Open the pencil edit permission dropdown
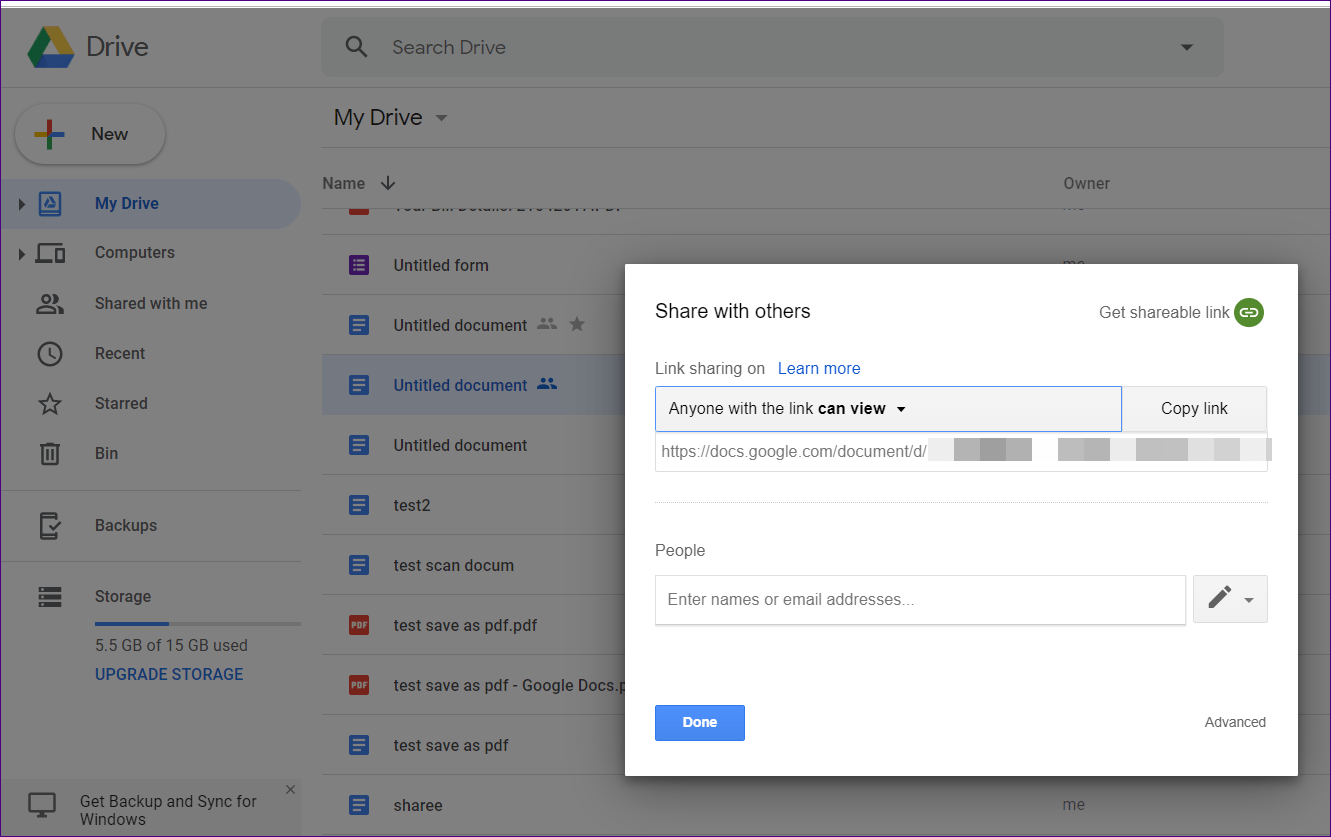This screenshot has height=837, width=1331. coord(1230,599)
